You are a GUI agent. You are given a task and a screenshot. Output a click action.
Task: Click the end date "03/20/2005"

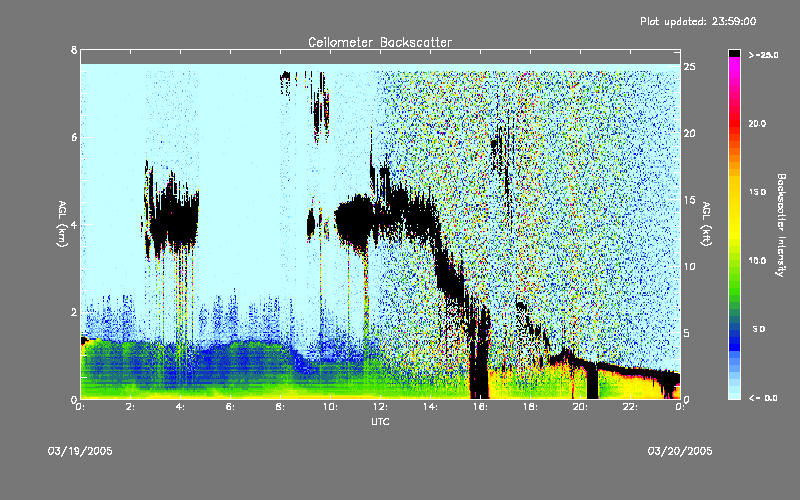point(680,451)
